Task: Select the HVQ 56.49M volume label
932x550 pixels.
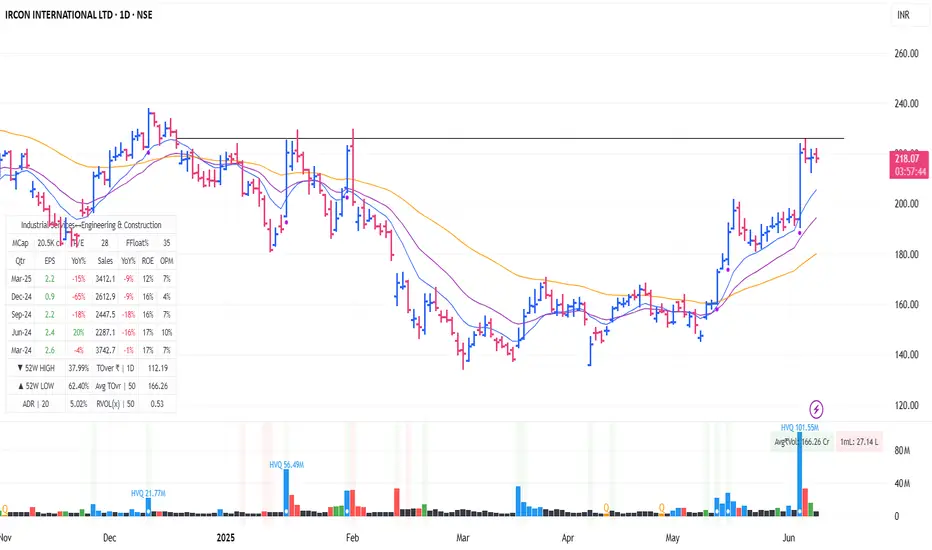Action: (x=286, y=465)
